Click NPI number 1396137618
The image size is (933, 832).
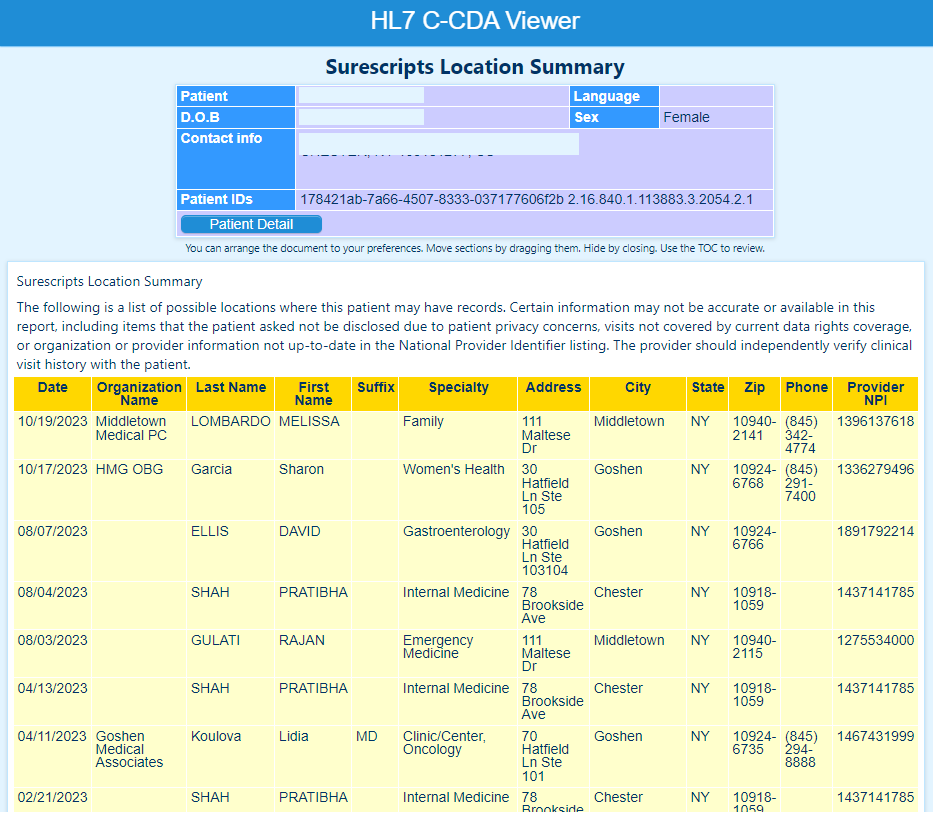(x=875, y=421)
